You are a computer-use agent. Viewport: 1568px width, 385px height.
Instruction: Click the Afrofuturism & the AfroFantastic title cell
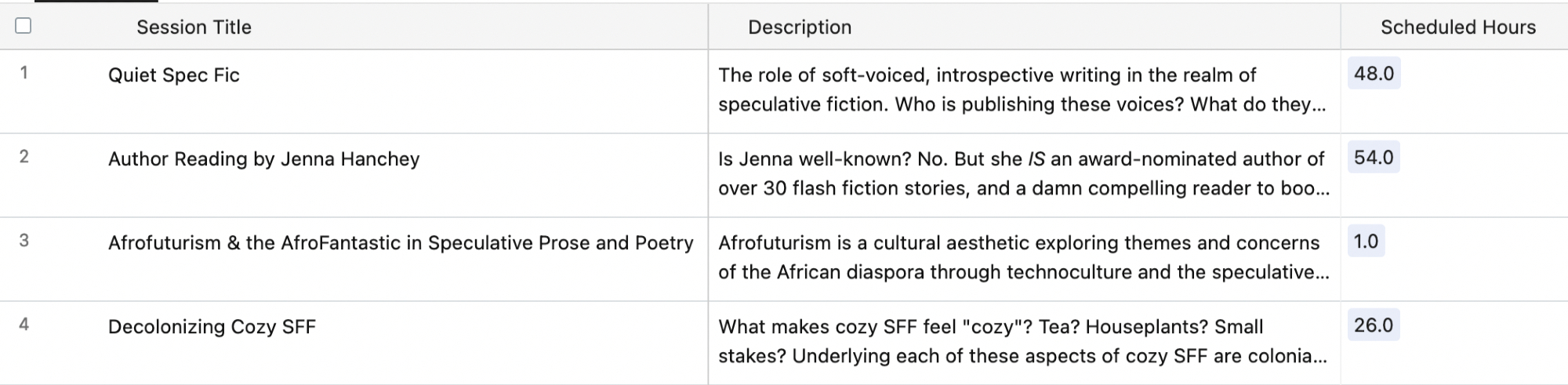coord(401,243)
